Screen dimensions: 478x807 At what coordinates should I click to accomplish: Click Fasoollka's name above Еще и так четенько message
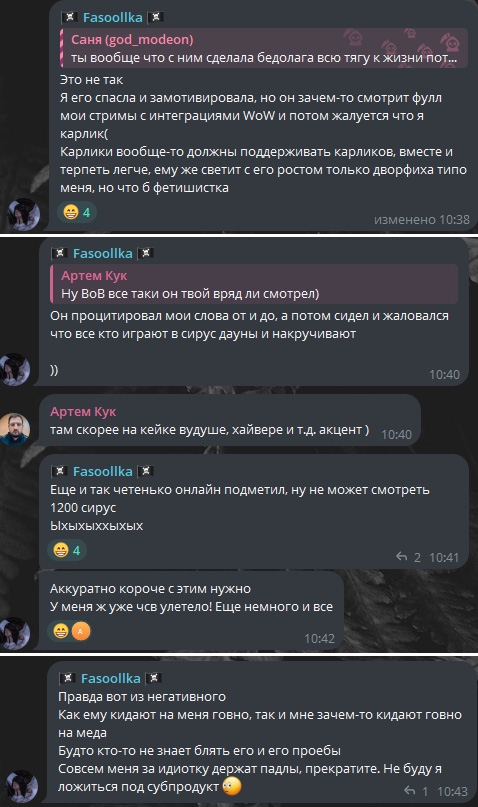tap(102, 471)
